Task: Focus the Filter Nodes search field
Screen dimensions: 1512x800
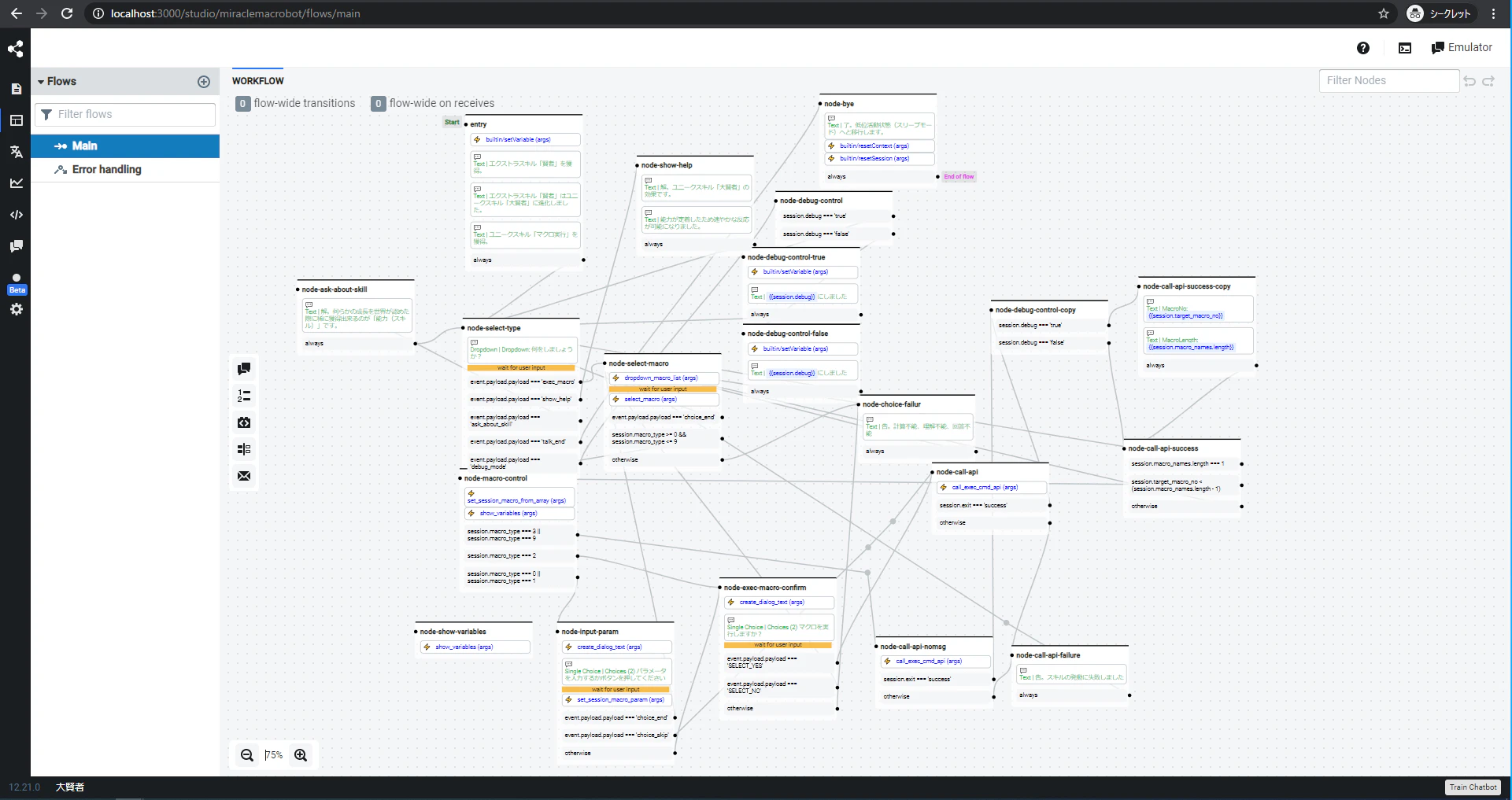Action: (x=1389, y=81)
